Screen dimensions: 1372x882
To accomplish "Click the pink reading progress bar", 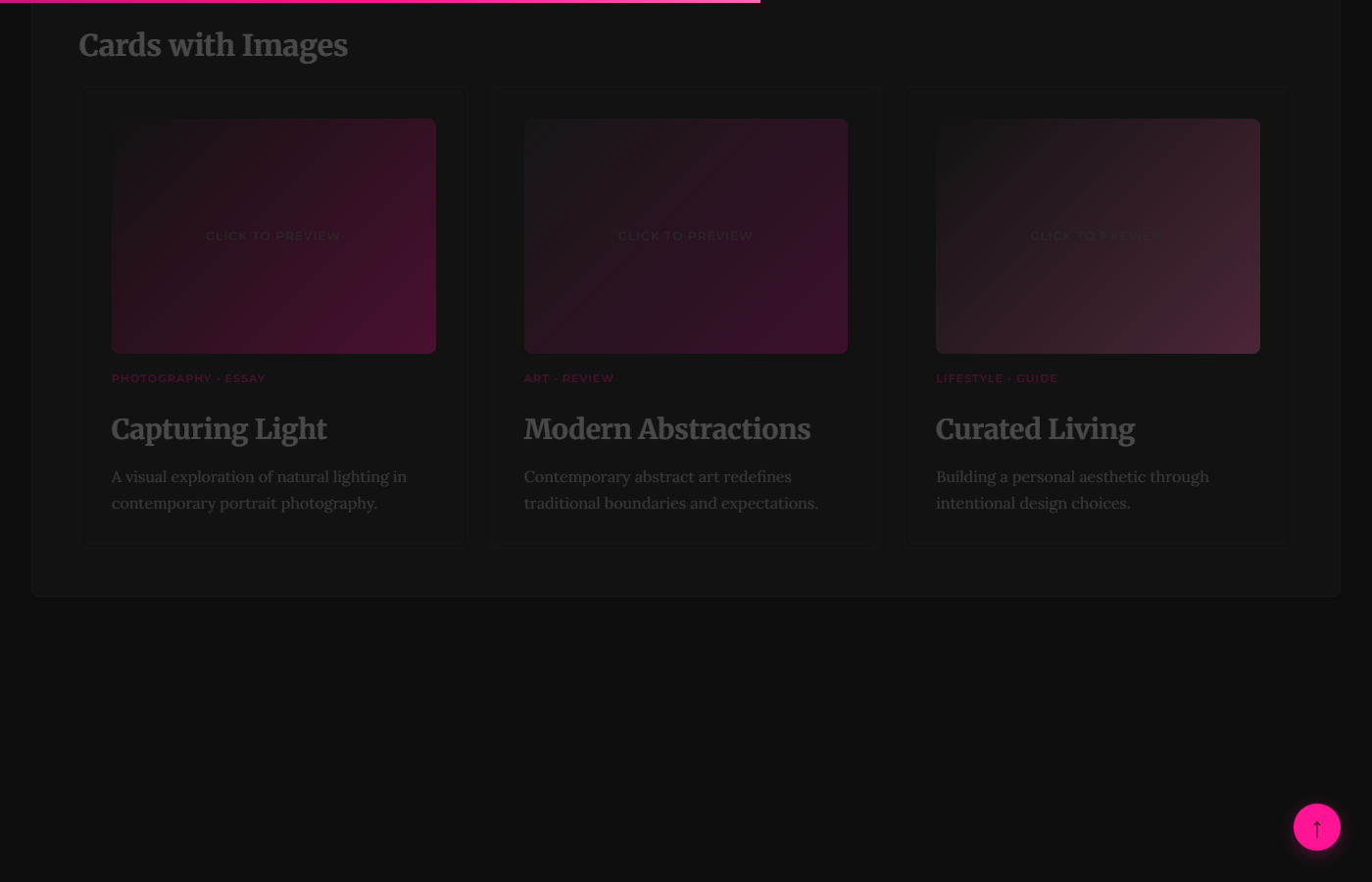I will (380, 2).
